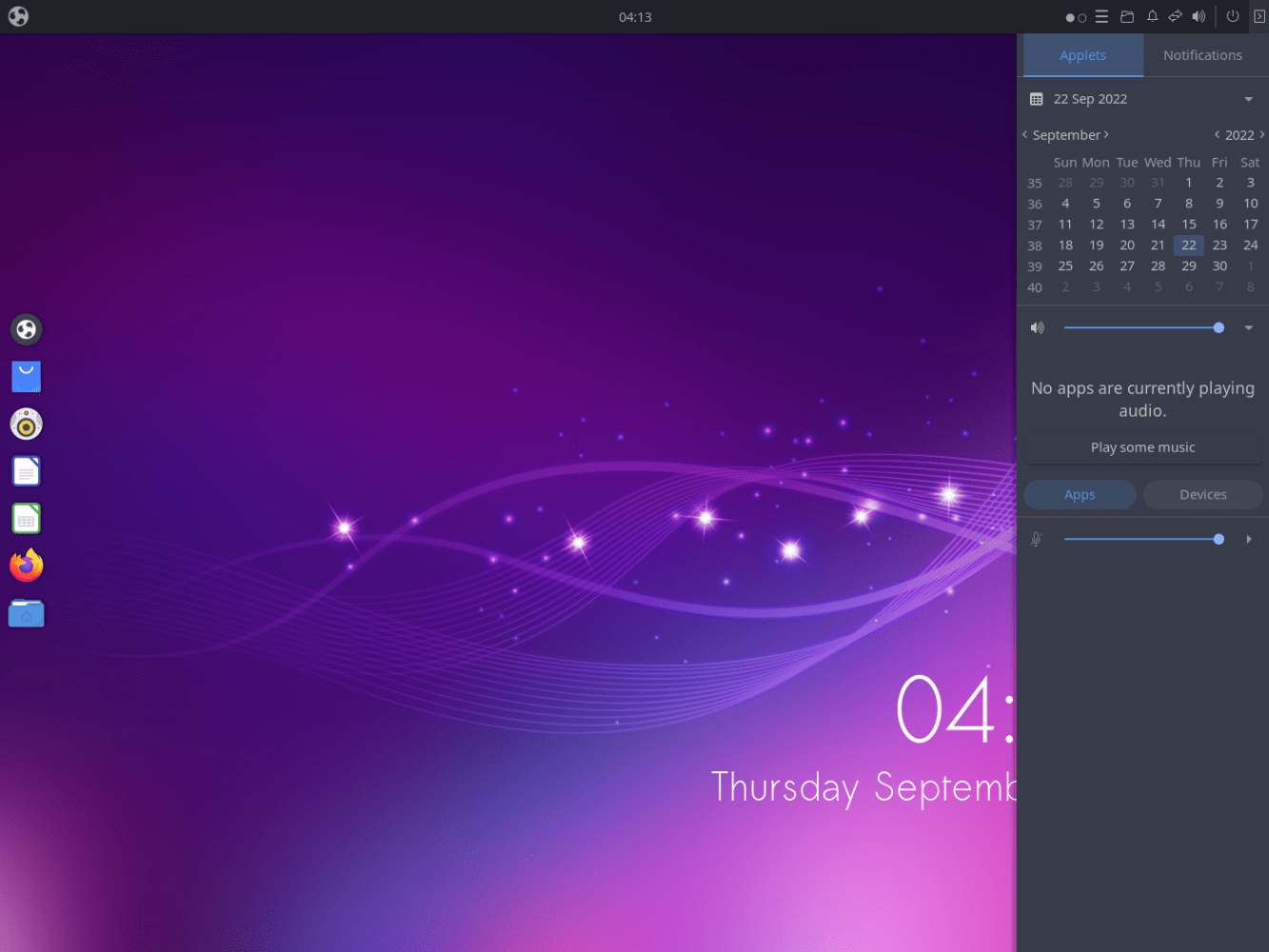
Task: Expand the calendar applet dropdown
Action: 1248,98
